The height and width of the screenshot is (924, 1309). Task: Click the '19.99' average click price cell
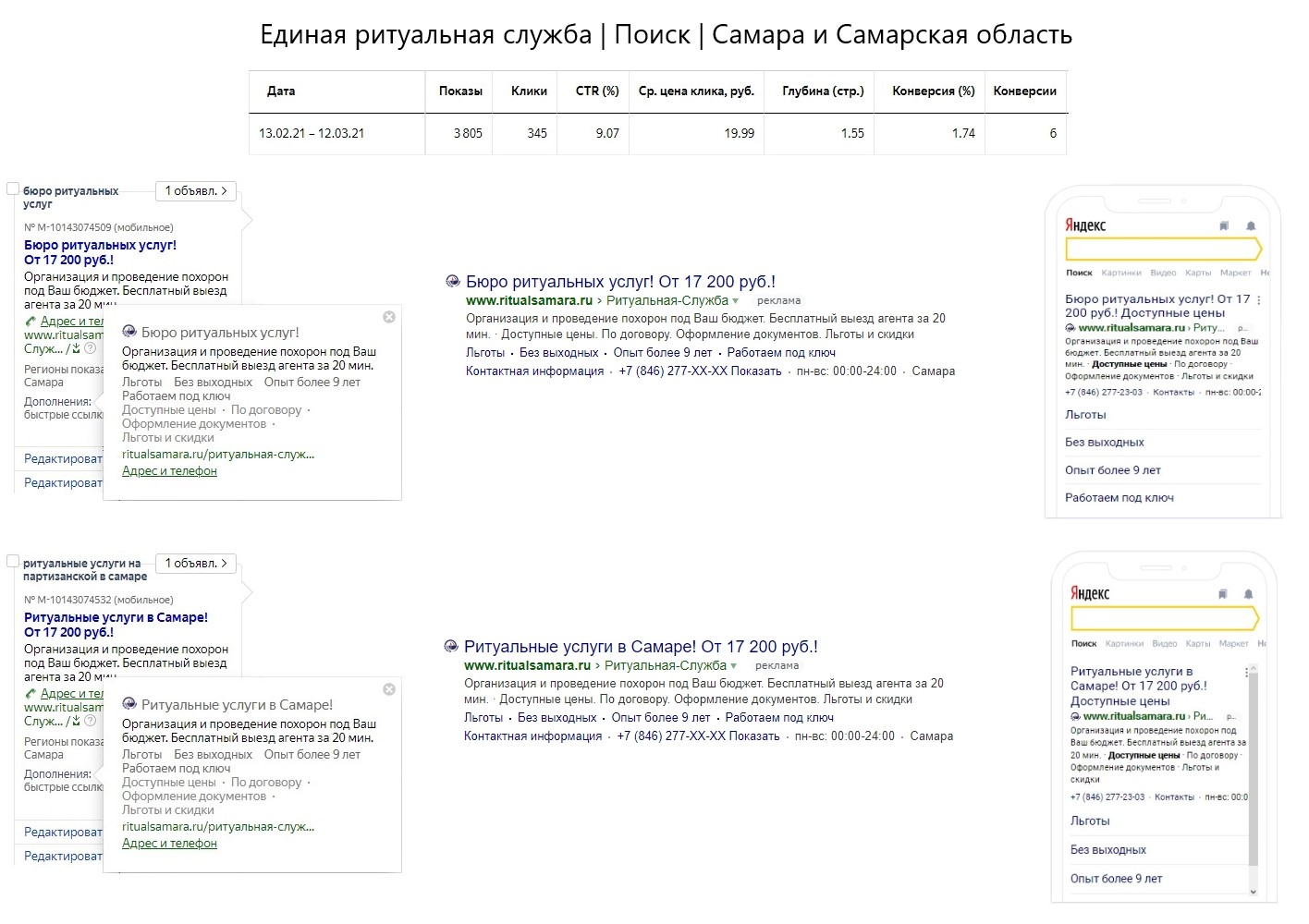point(740,133)
